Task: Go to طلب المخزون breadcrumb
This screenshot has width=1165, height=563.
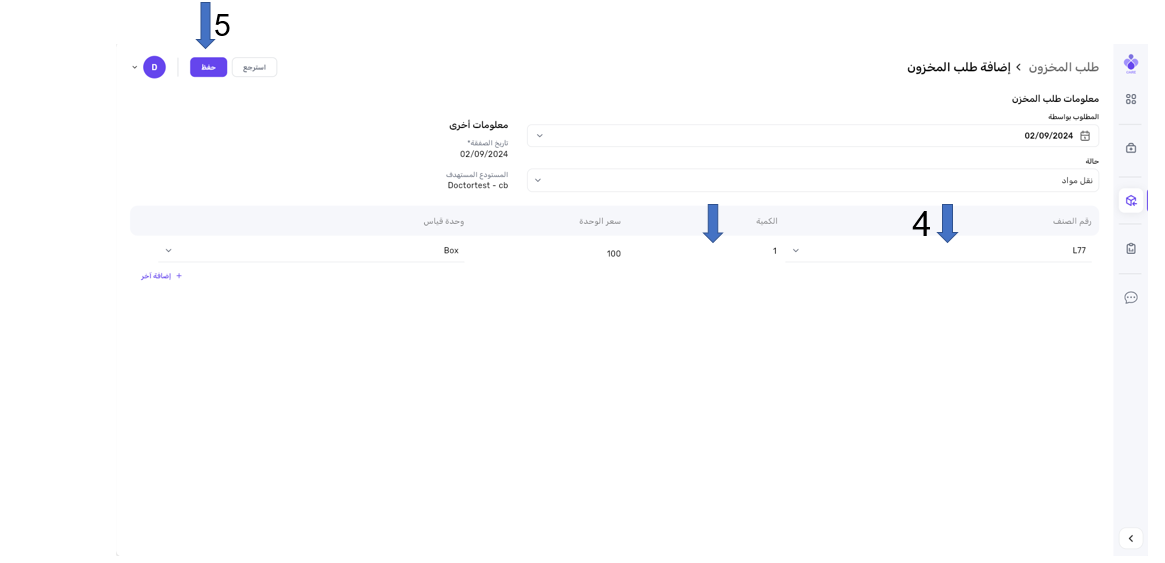Action: click(x=1064, y=67)
